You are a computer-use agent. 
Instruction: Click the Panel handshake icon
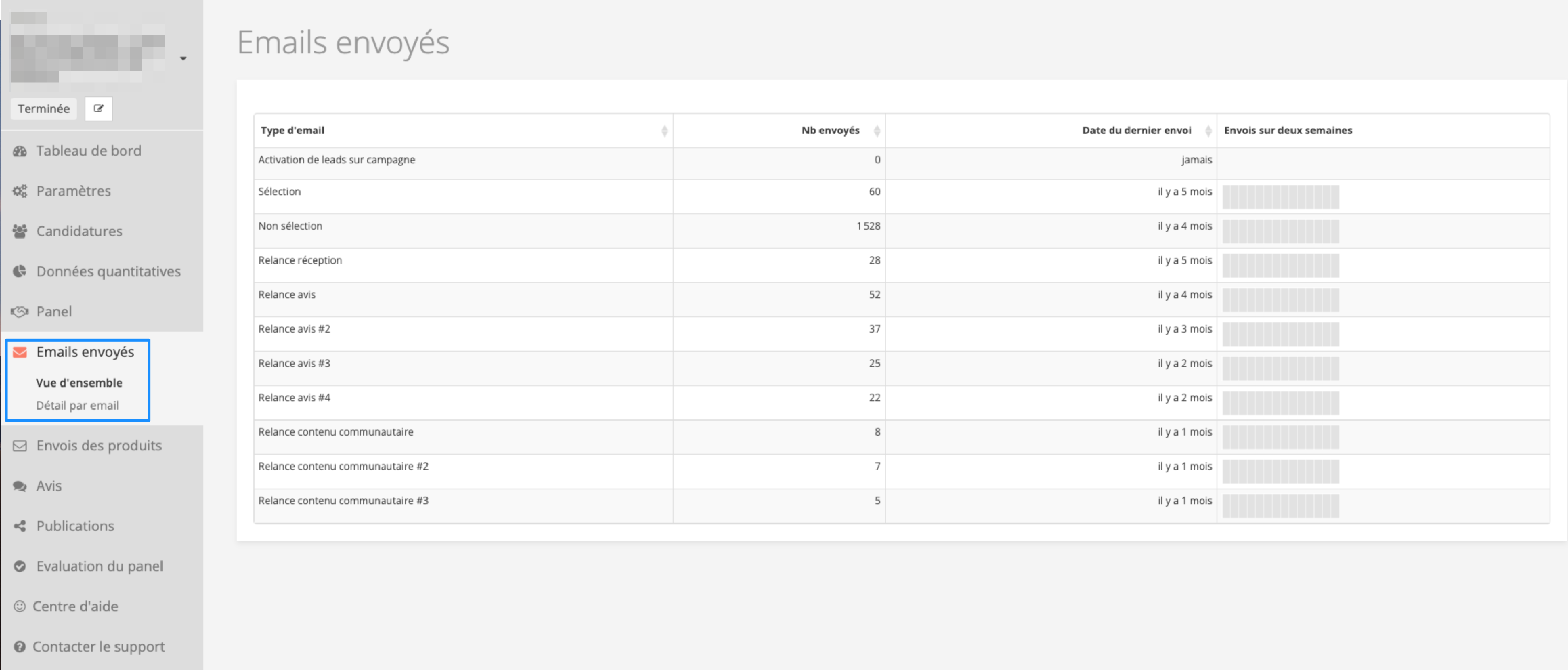point(19,312)
